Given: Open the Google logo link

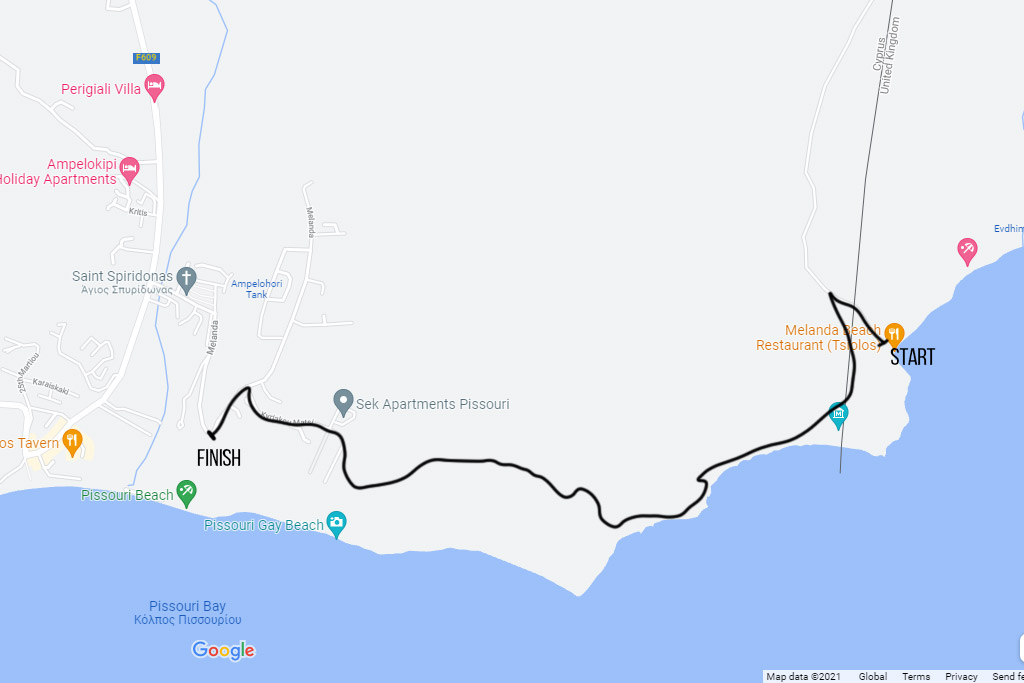Looking at the screenshot, I should pos(223,650).
